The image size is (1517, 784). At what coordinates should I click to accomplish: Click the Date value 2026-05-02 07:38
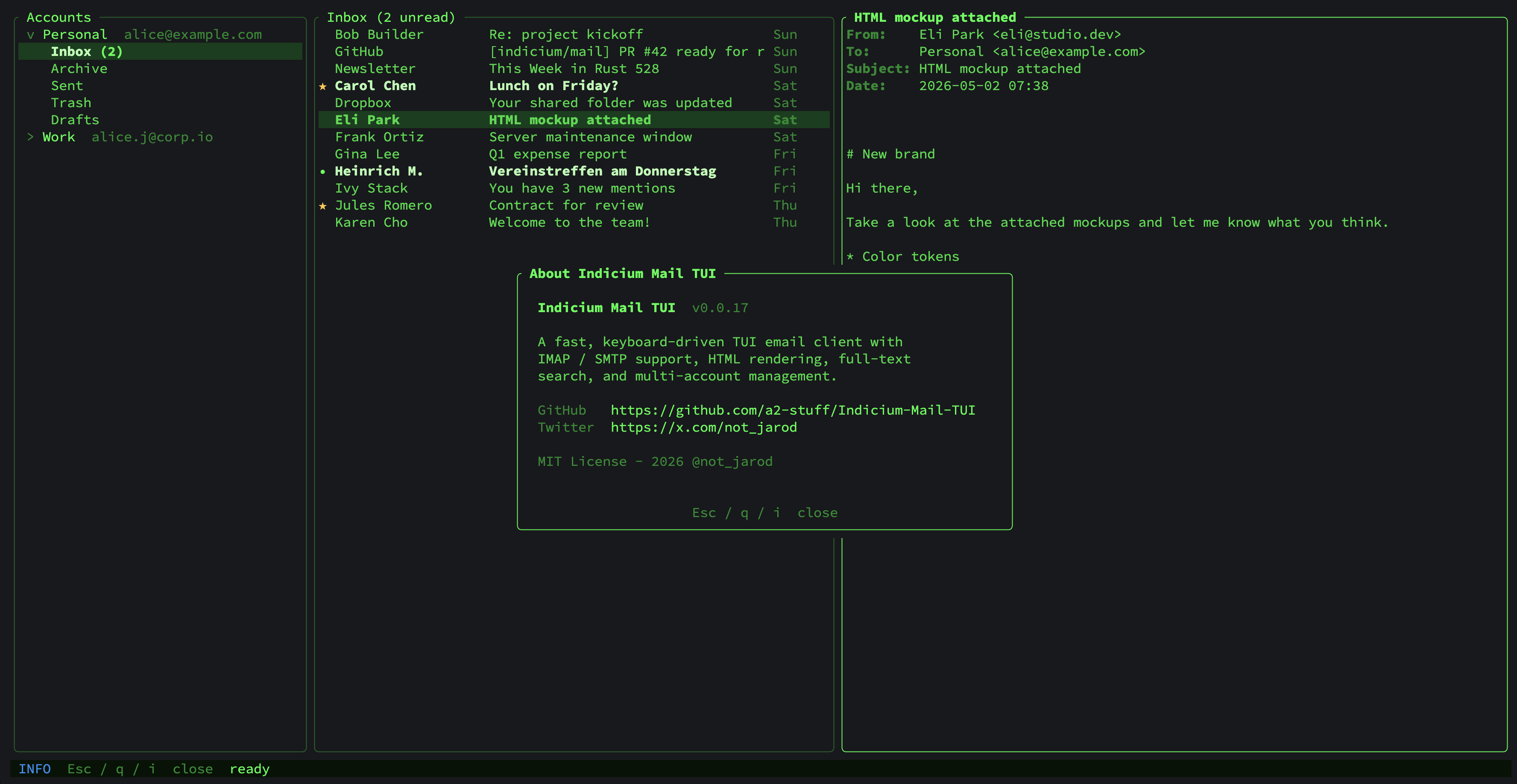click(984, 86)
